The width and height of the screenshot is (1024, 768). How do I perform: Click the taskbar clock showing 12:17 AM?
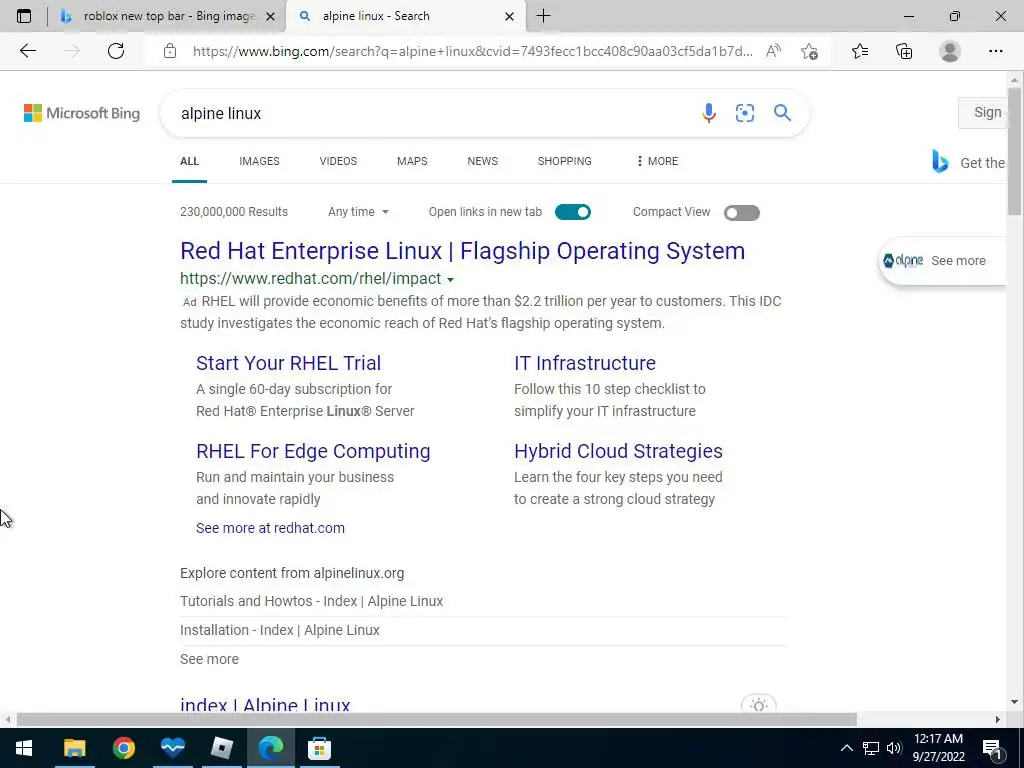point(938,748)
